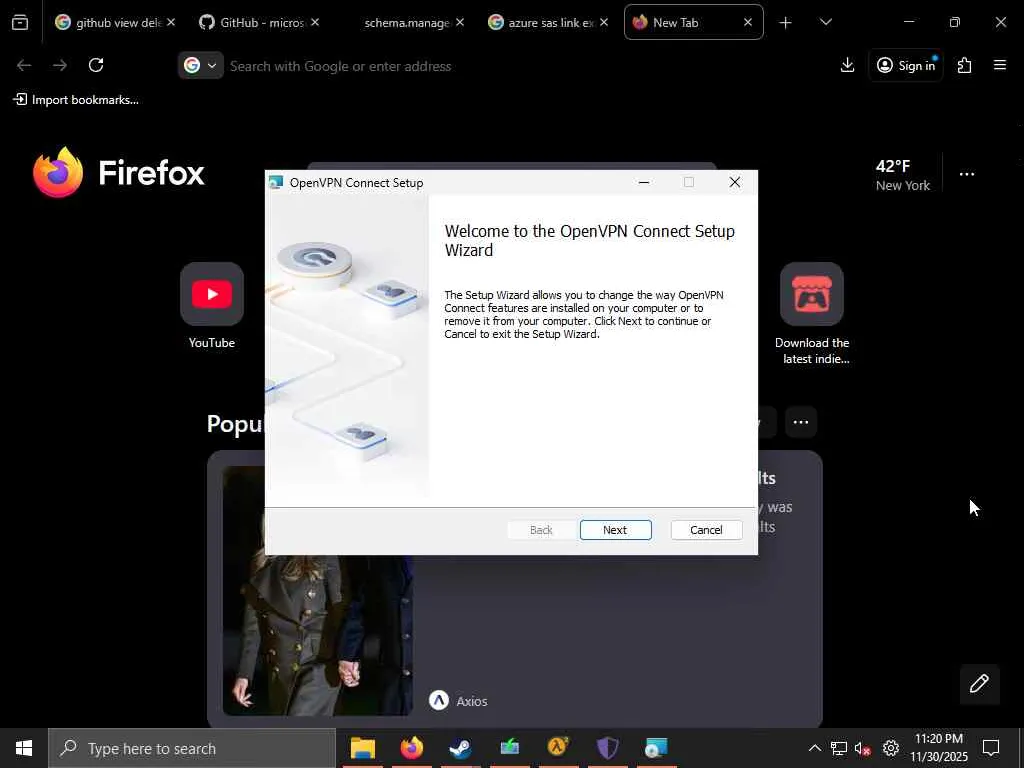Click Next in OpenVPN Connect Setup
Screen dimensions: 1024x768
[x=615, y=530]
